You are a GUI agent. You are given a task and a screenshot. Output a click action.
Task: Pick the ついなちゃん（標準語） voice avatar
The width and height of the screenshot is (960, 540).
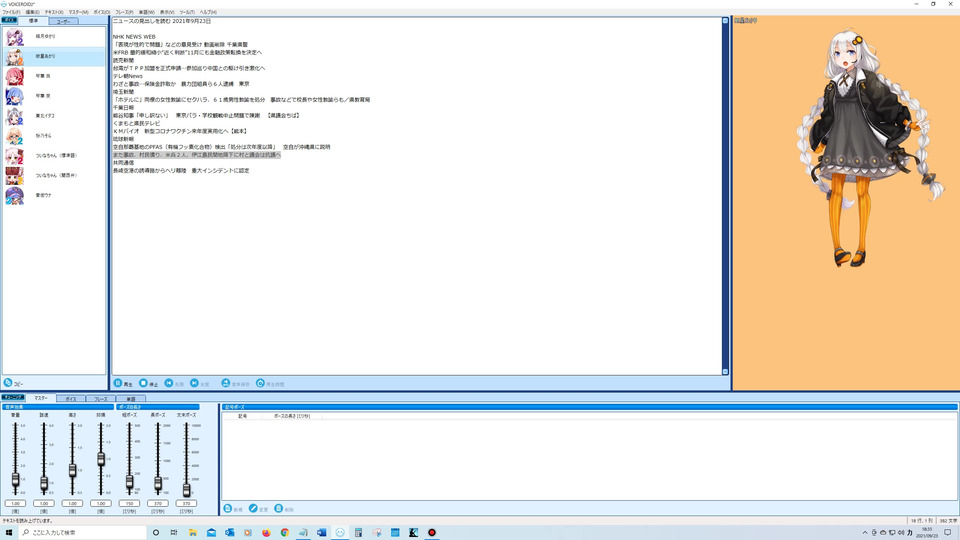click(x=15, y=156)
